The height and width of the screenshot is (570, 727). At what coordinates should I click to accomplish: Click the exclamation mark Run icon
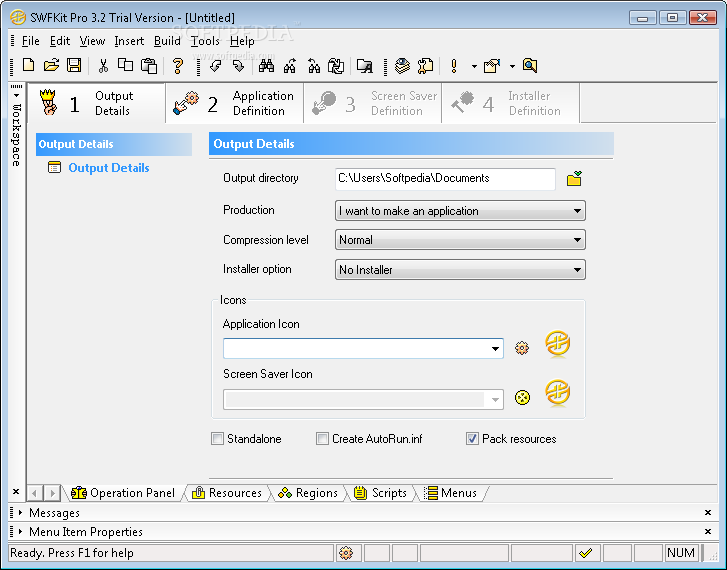point(454,66)
